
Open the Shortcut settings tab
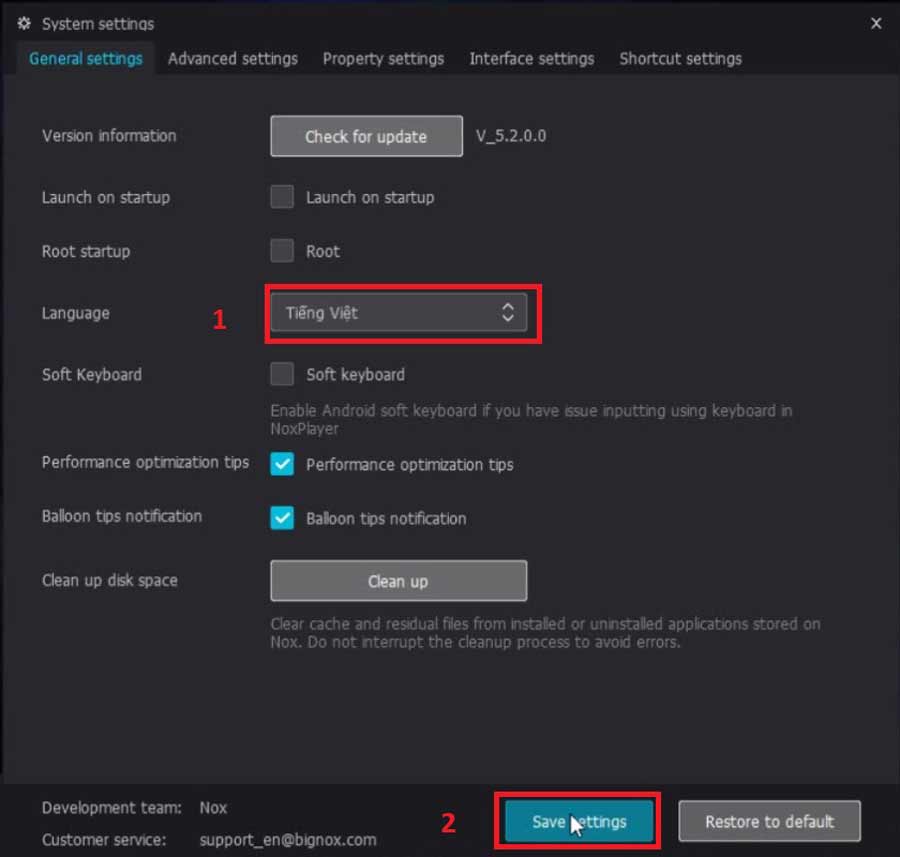[x=680, y=59]
